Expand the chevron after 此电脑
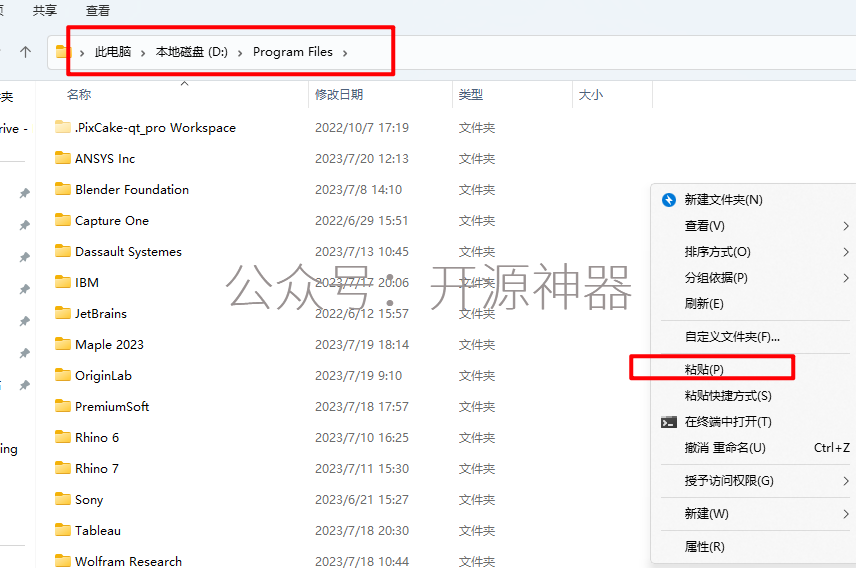This screenshot has height=568, width=856. click(x=143, y=53)
